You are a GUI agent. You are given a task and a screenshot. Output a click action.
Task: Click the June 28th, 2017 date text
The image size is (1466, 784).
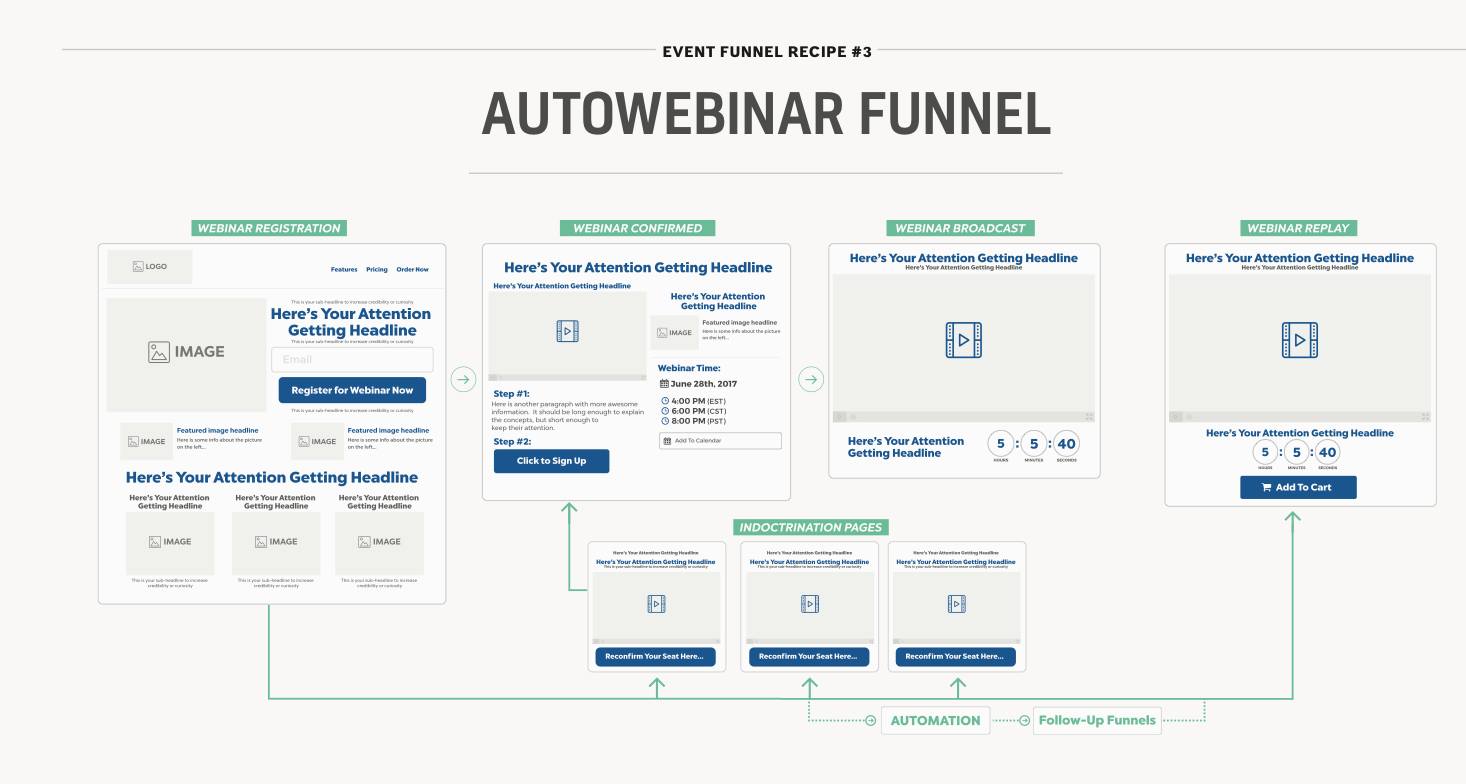click(704, 384)
